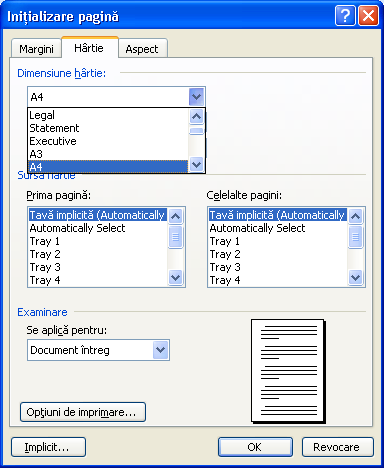Click scroll up arrow in Celelalte pagini list
Viewport: 384px width, 468px height.
pos(355,216)
